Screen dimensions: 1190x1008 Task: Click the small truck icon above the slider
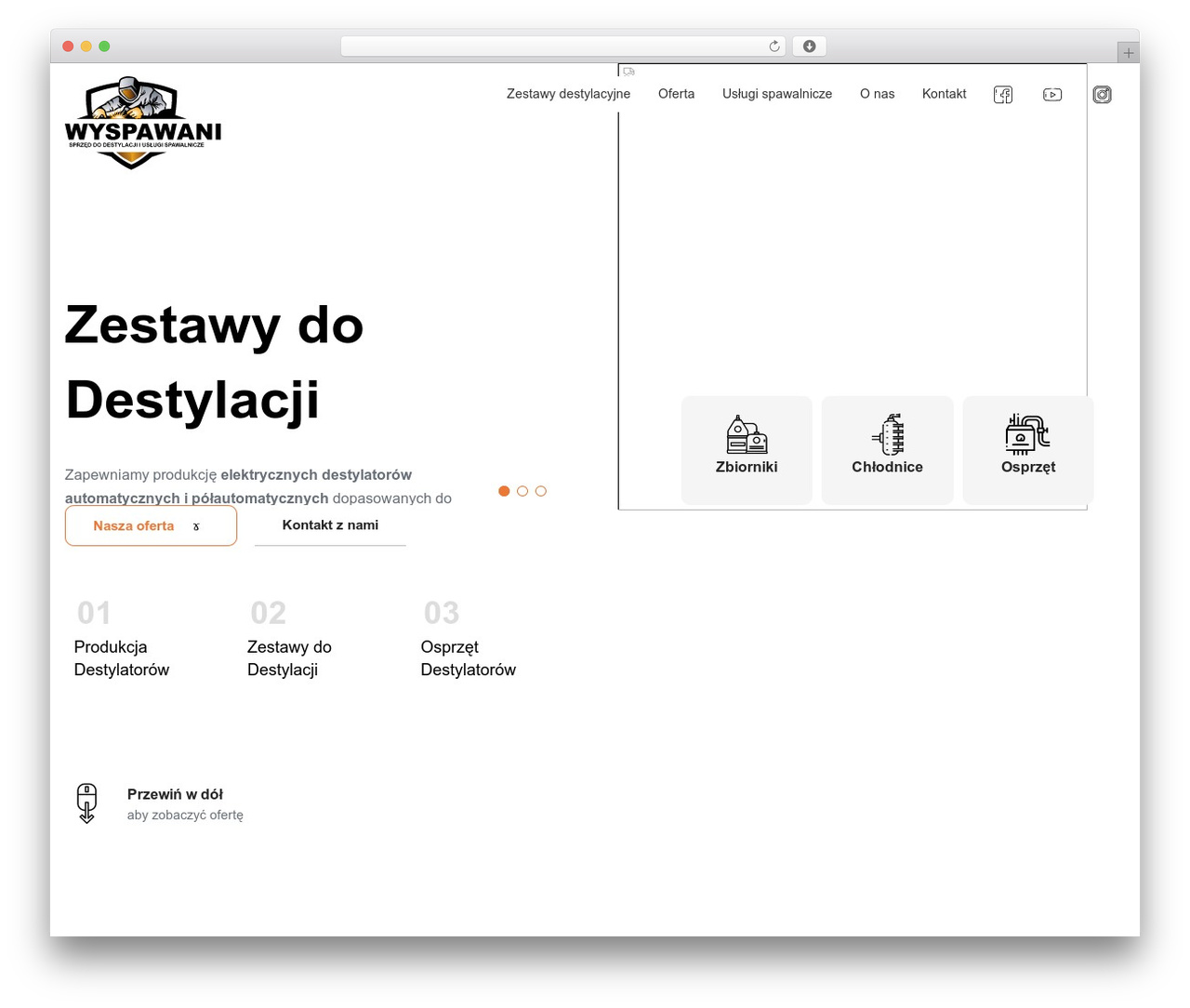pyautogui.click(x=629, y=72)
